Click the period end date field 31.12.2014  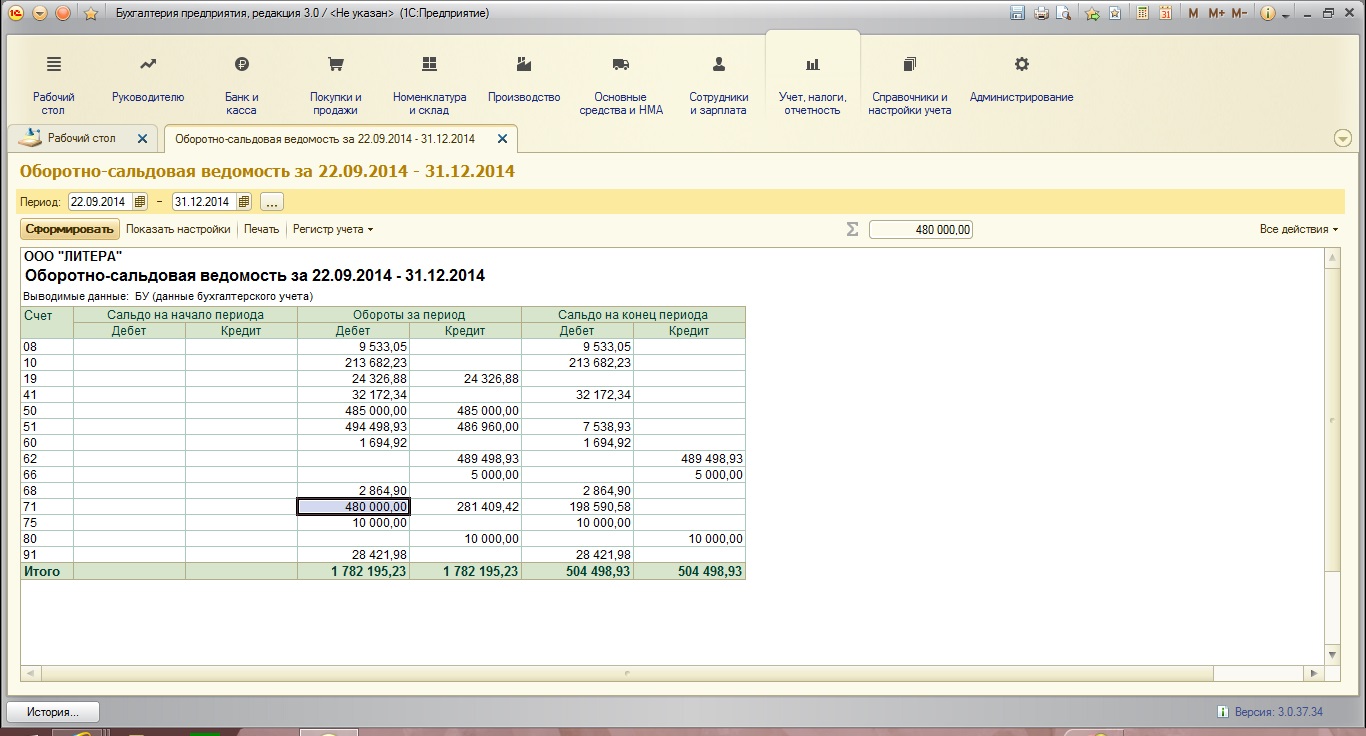203,202
